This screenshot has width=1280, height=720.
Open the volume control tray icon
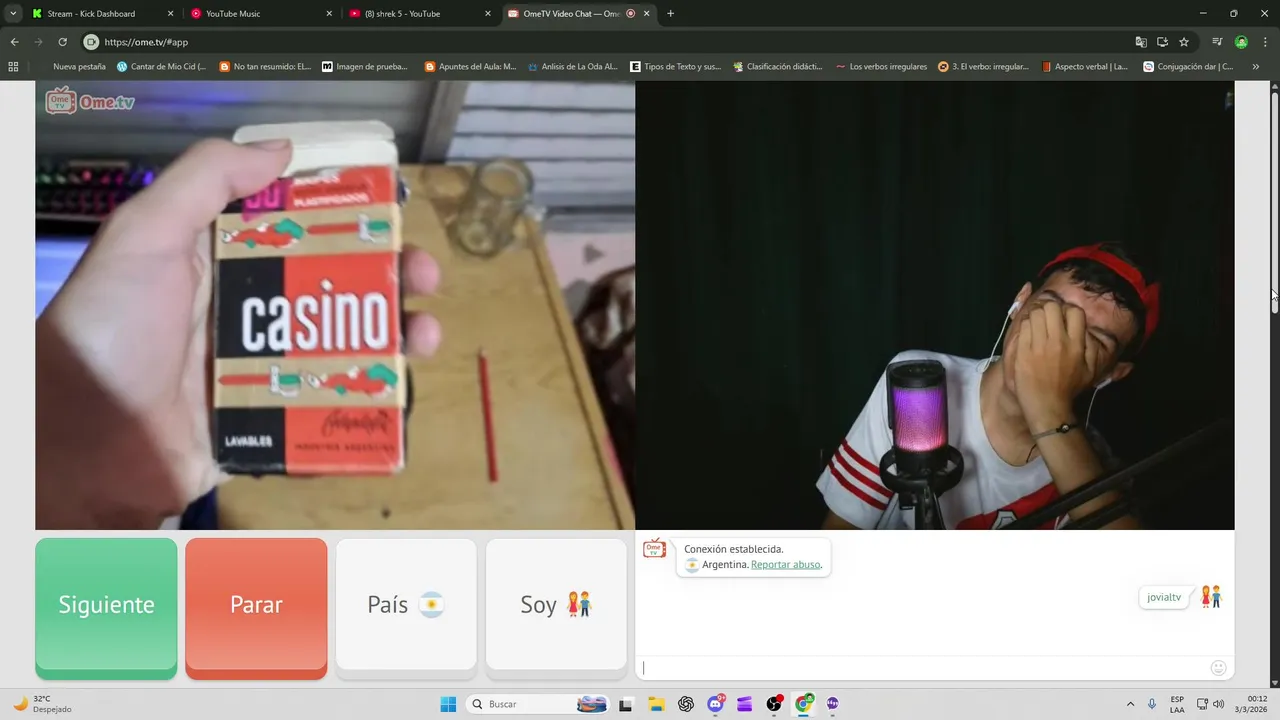(1219, 704)
